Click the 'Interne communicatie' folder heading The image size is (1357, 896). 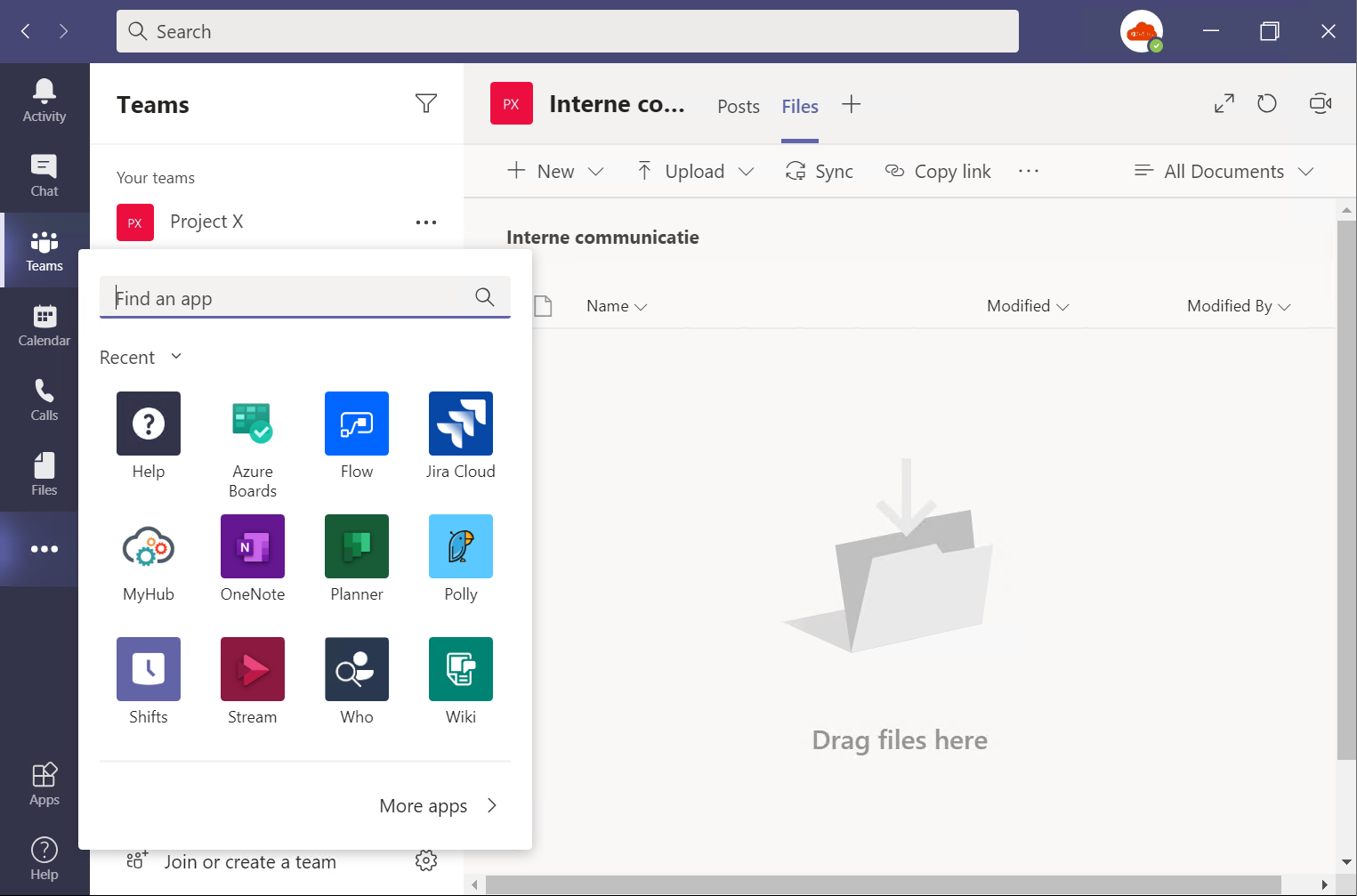point(602,238)
